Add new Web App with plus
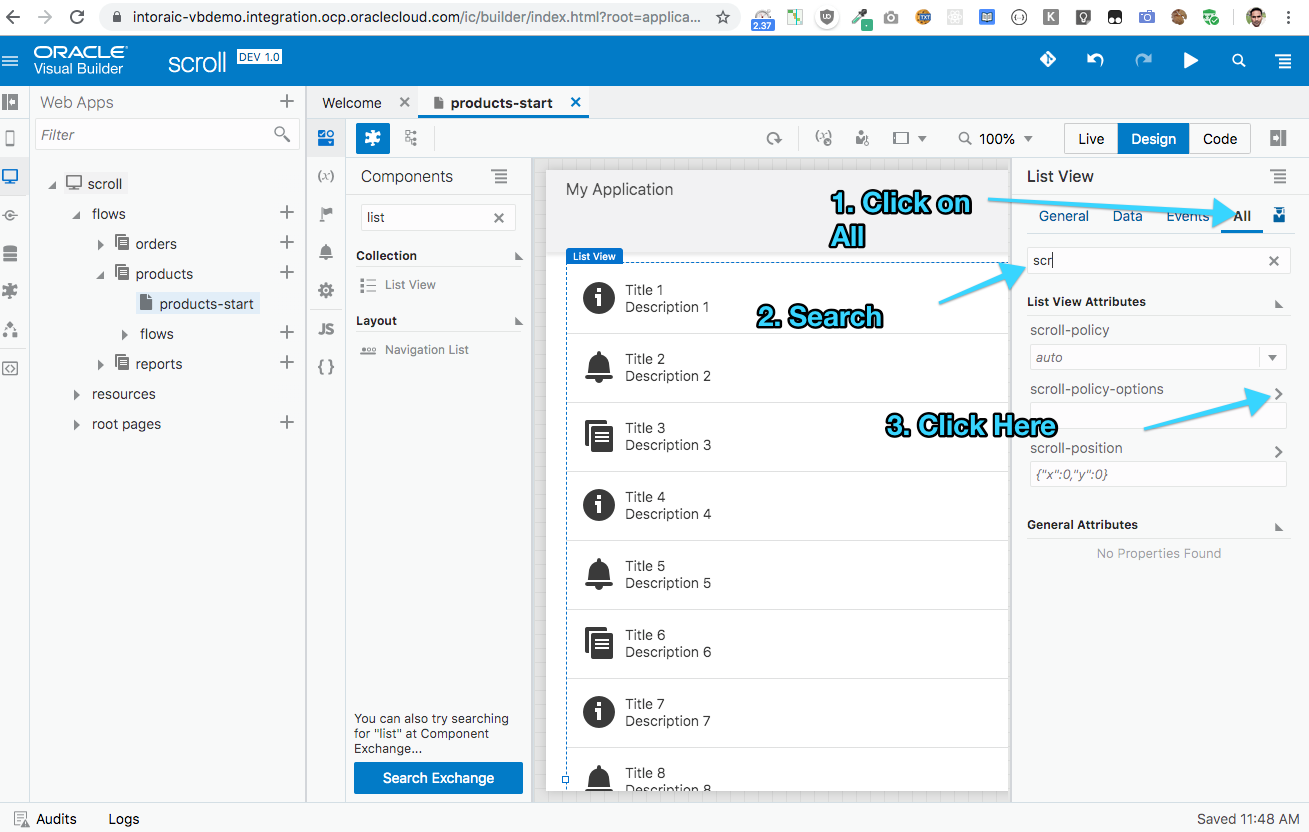This screenshot has width=1309, height=832. click(x=287, y=101)
